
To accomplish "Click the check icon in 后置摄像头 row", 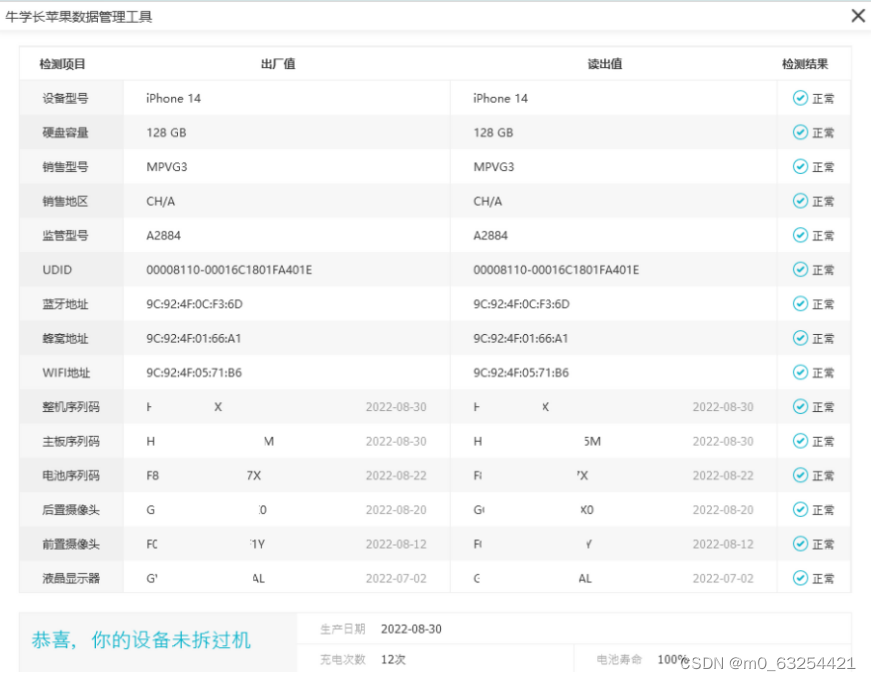I will click(800, 509).
